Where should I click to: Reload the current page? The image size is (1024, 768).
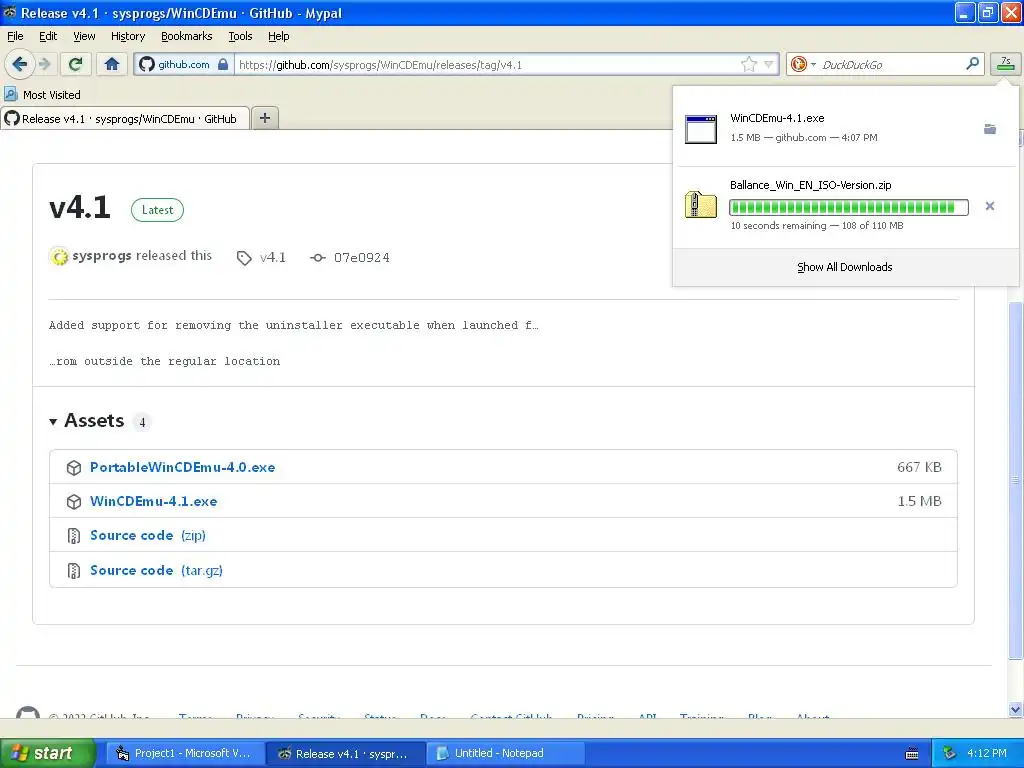[x=75, y=64]
